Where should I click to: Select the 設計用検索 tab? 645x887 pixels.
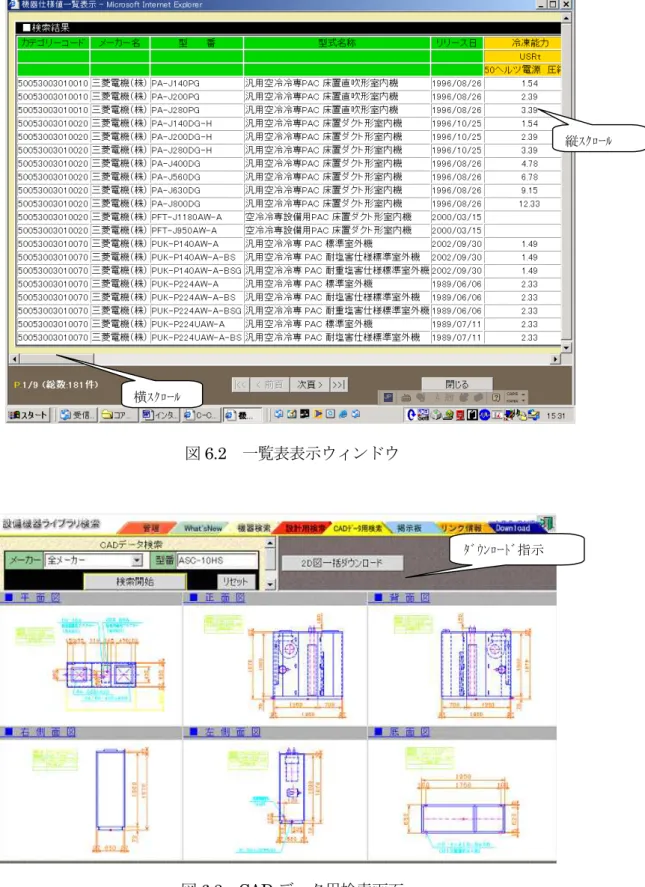coord(305,528)
